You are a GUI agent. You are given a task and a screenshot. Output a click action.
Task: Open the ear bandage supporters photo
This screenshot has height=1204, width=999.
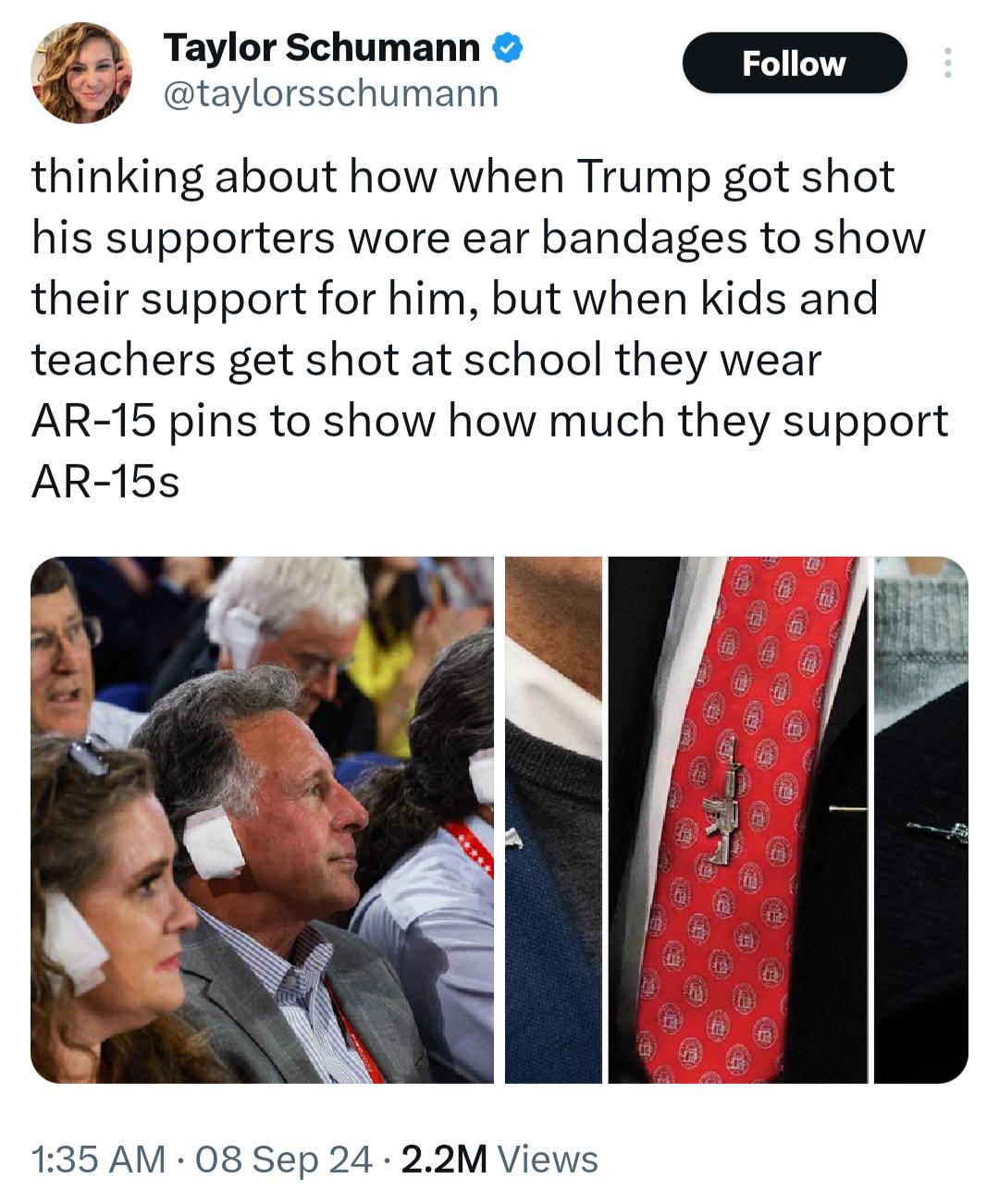(x=262, y=819)
